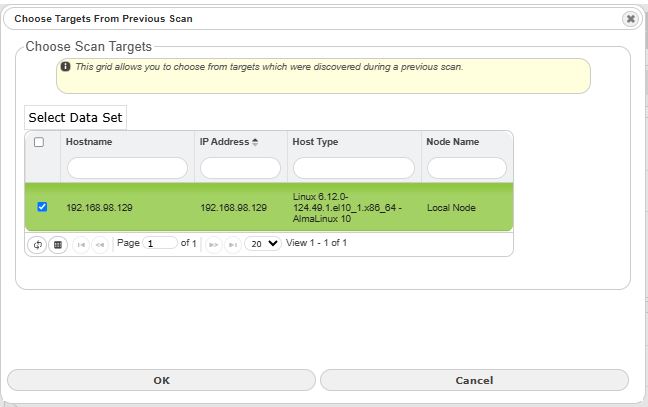Click the Hostname column header
The width and height of the screenshot is (648, 407).
pos(89,142)
